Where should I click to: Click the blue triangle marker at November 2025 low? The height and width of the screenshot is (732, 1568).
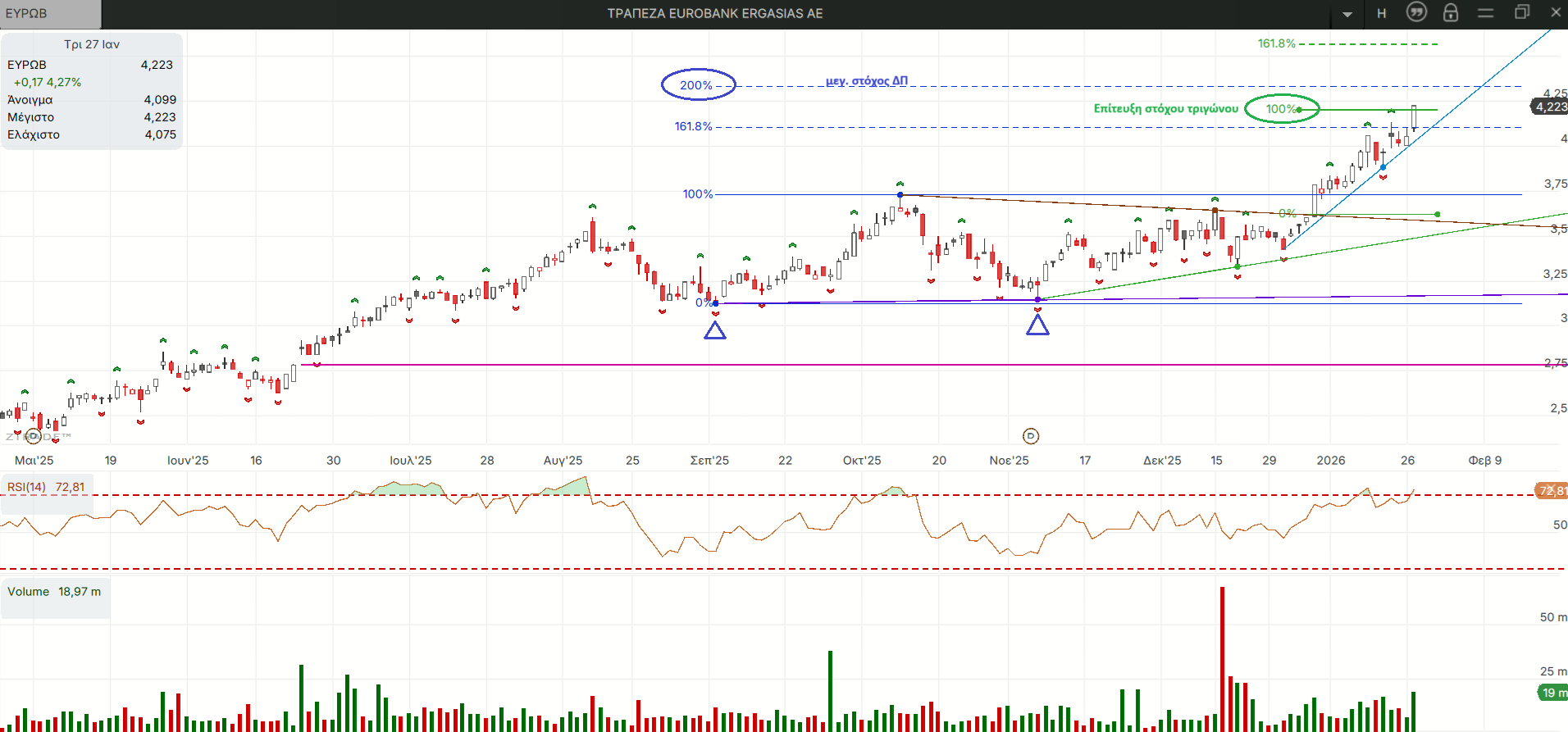[1037, 325]
